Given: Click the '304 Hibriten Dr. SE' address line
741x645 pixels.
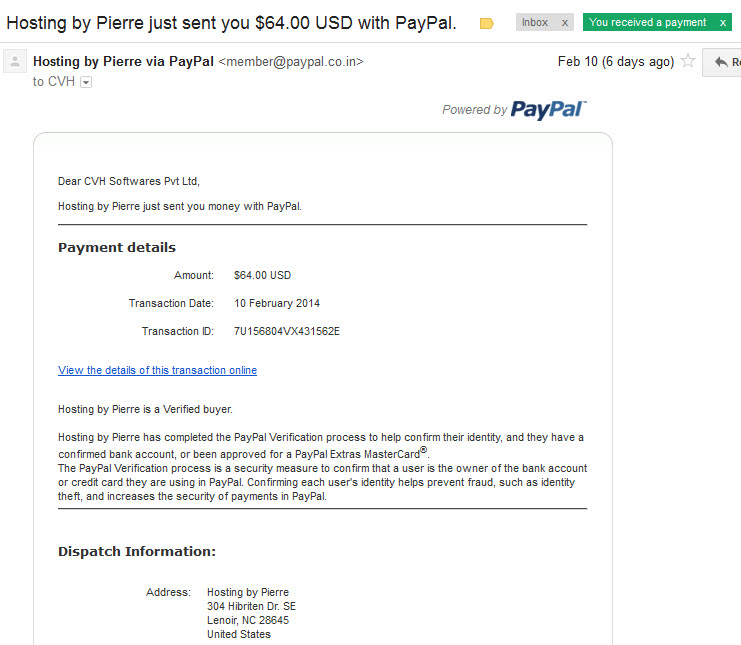Looking at the screenshot, I should pyautogui.click(x=251, y=606).
